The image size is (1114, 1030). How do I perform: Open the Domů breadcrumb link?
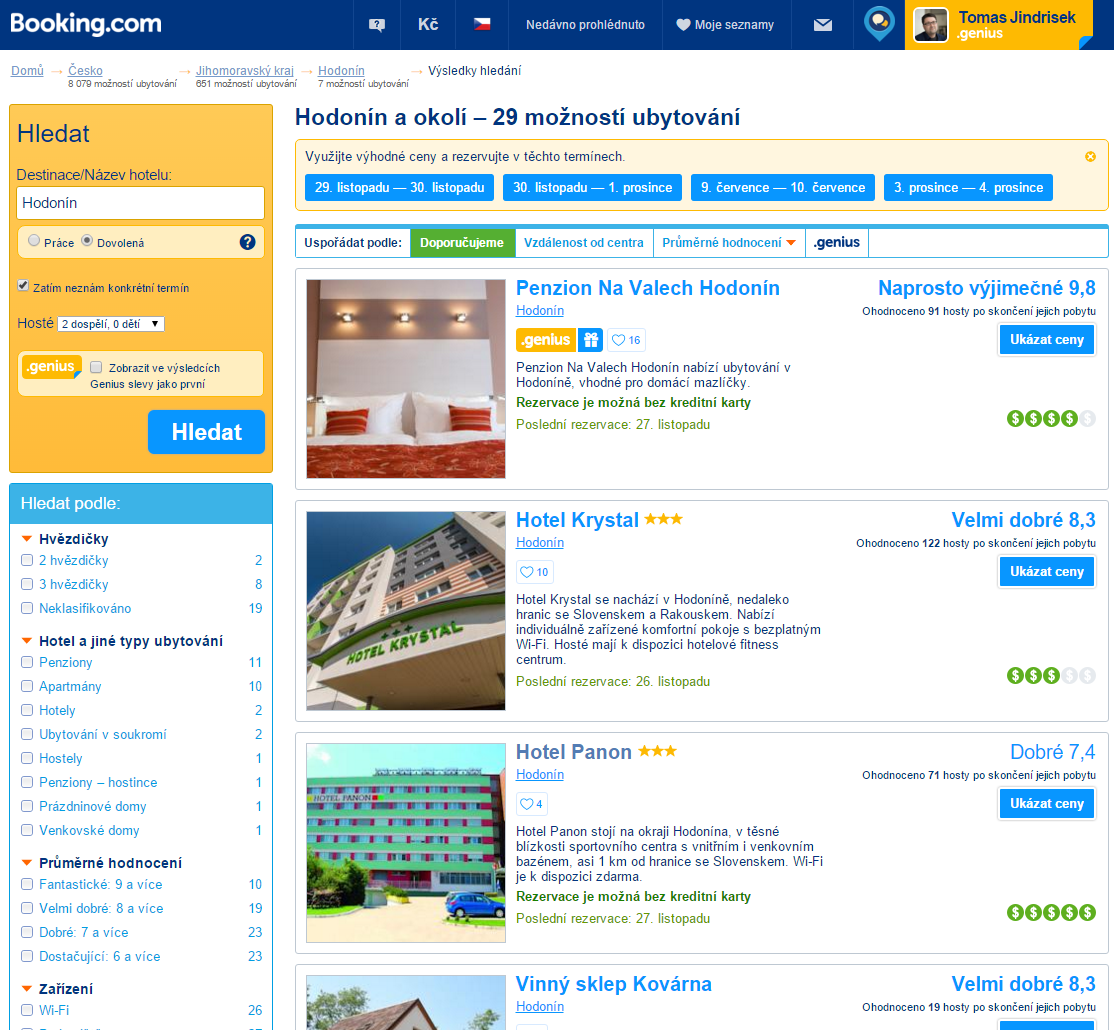[x=27, y=70]
